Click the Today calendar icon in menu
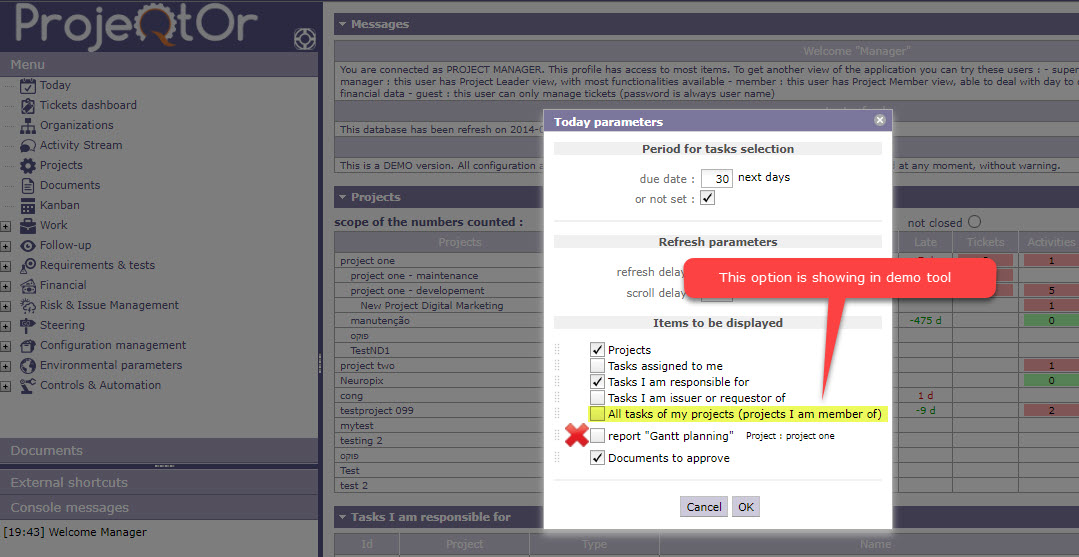The width and height of the screenshot is (1079, 557). pos(28,86)
